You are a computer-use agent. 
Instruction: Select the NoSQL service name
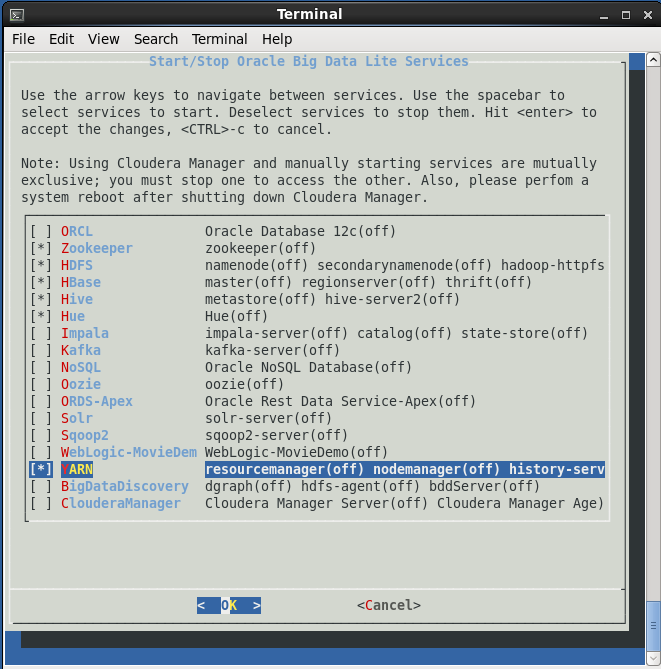point(81,367)
